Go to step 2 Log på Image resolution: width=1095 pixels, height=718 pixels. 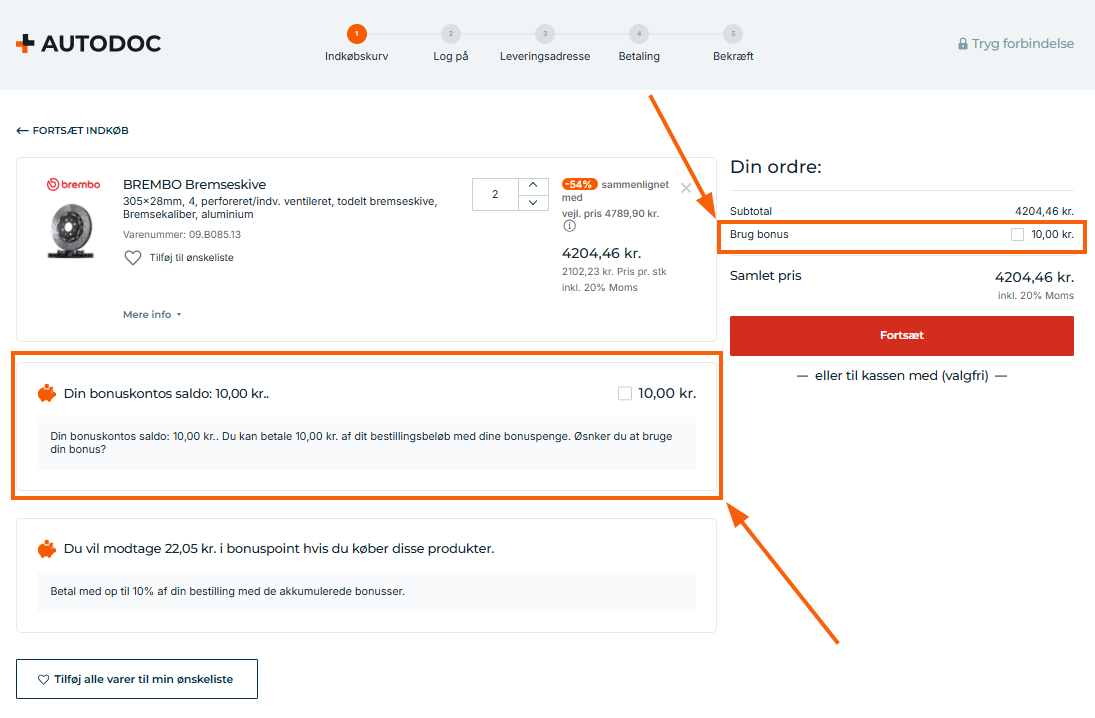[x=450, y=43]
